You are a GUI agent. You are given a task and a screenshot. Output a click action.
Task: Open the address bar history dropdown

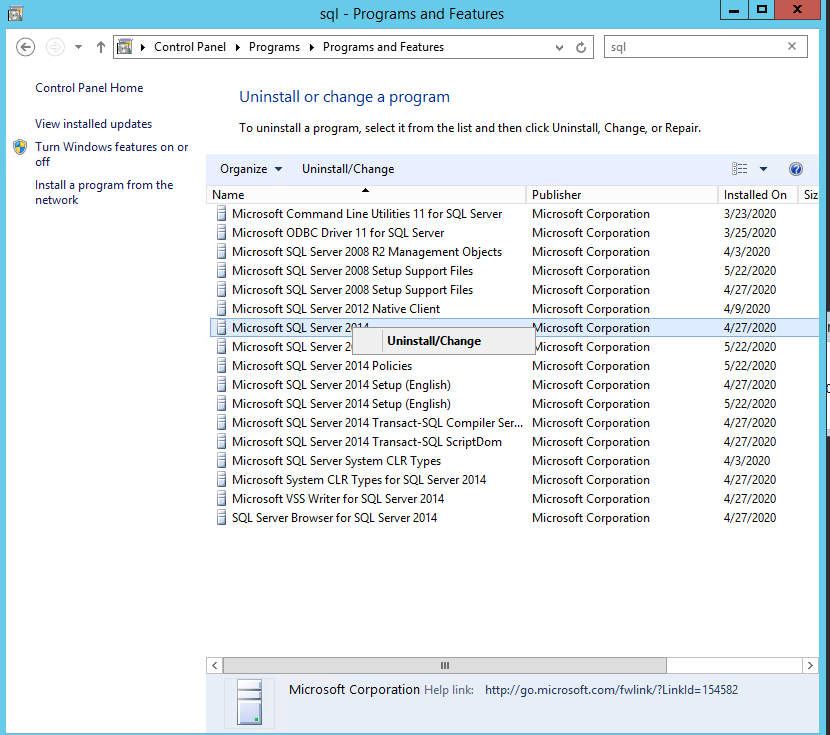click(x=560, y=47)
